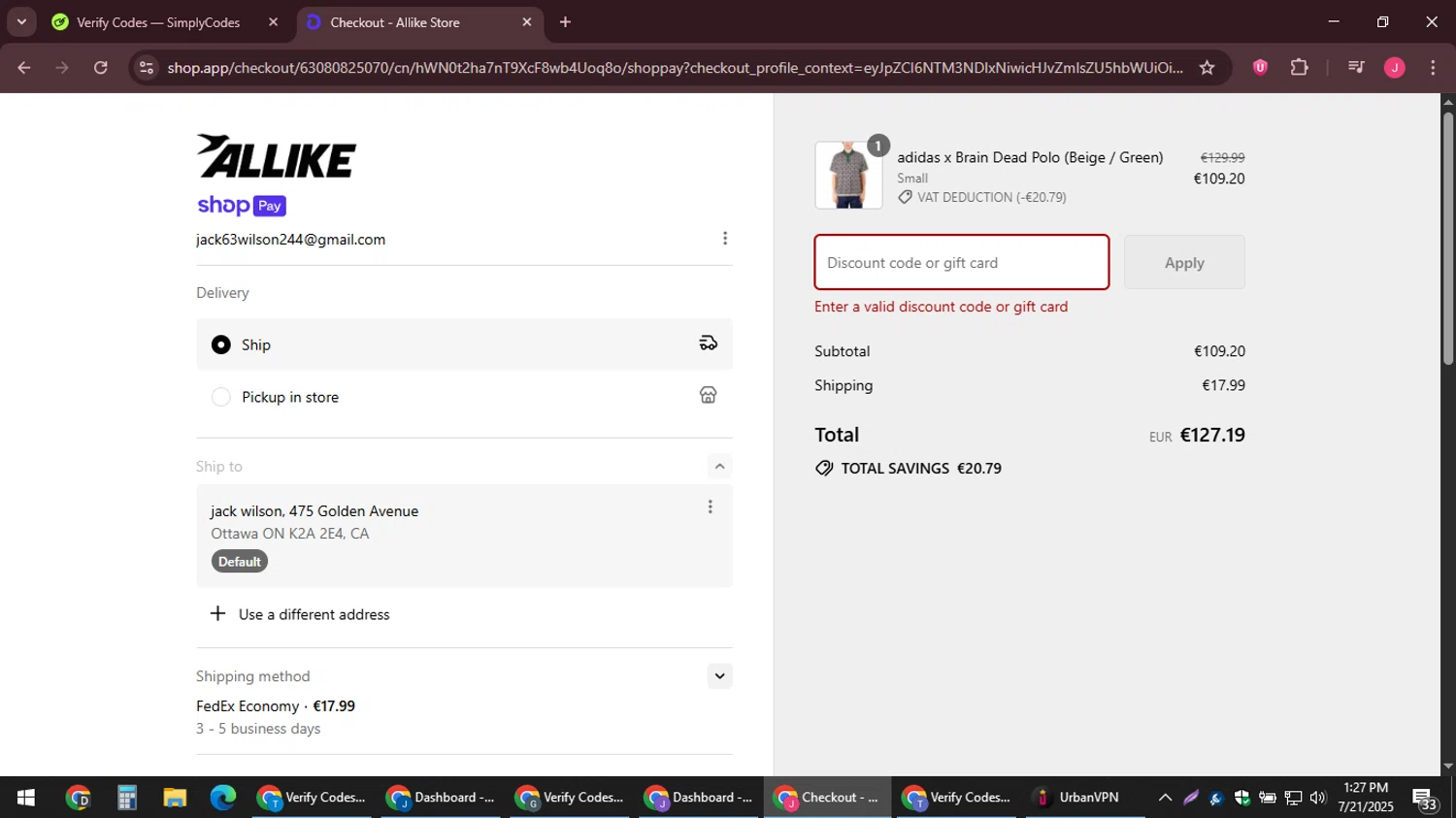Open account options menu beside the email
This screenshot has height=818, width=1456.
(x=725, y=239)
